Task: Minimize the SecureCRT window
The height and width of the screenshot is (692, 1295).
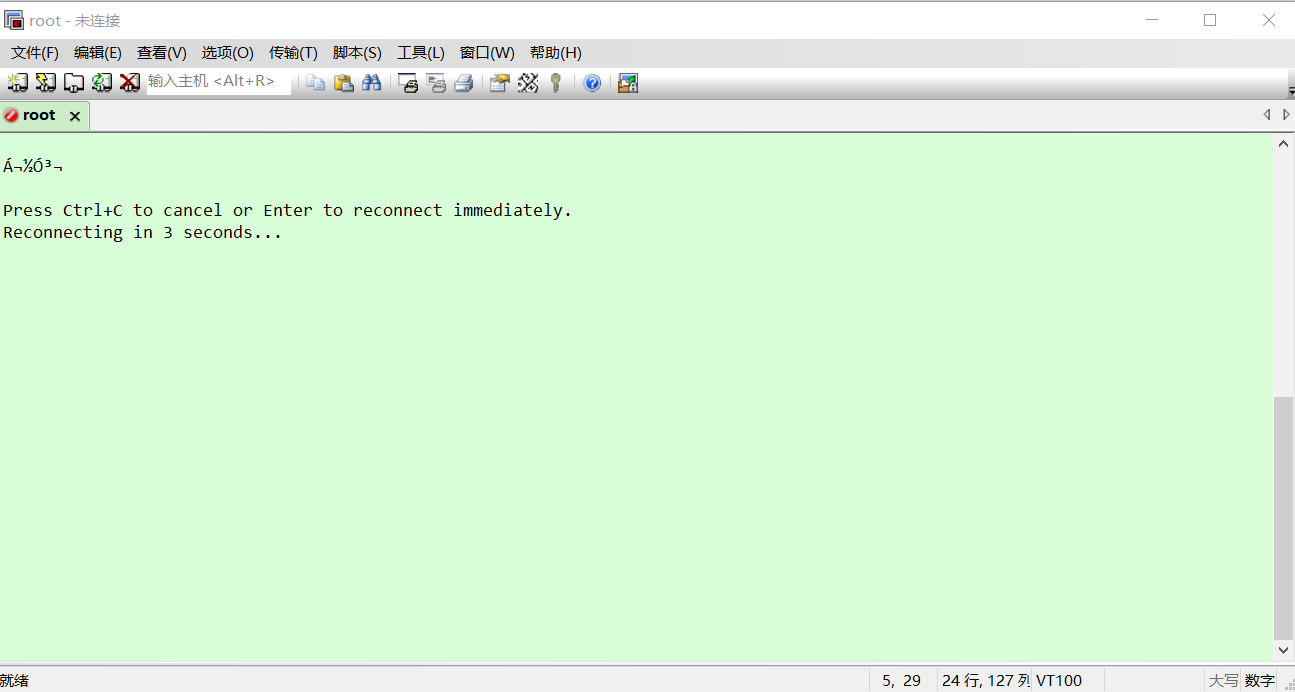Action: tap(1152, 20)
